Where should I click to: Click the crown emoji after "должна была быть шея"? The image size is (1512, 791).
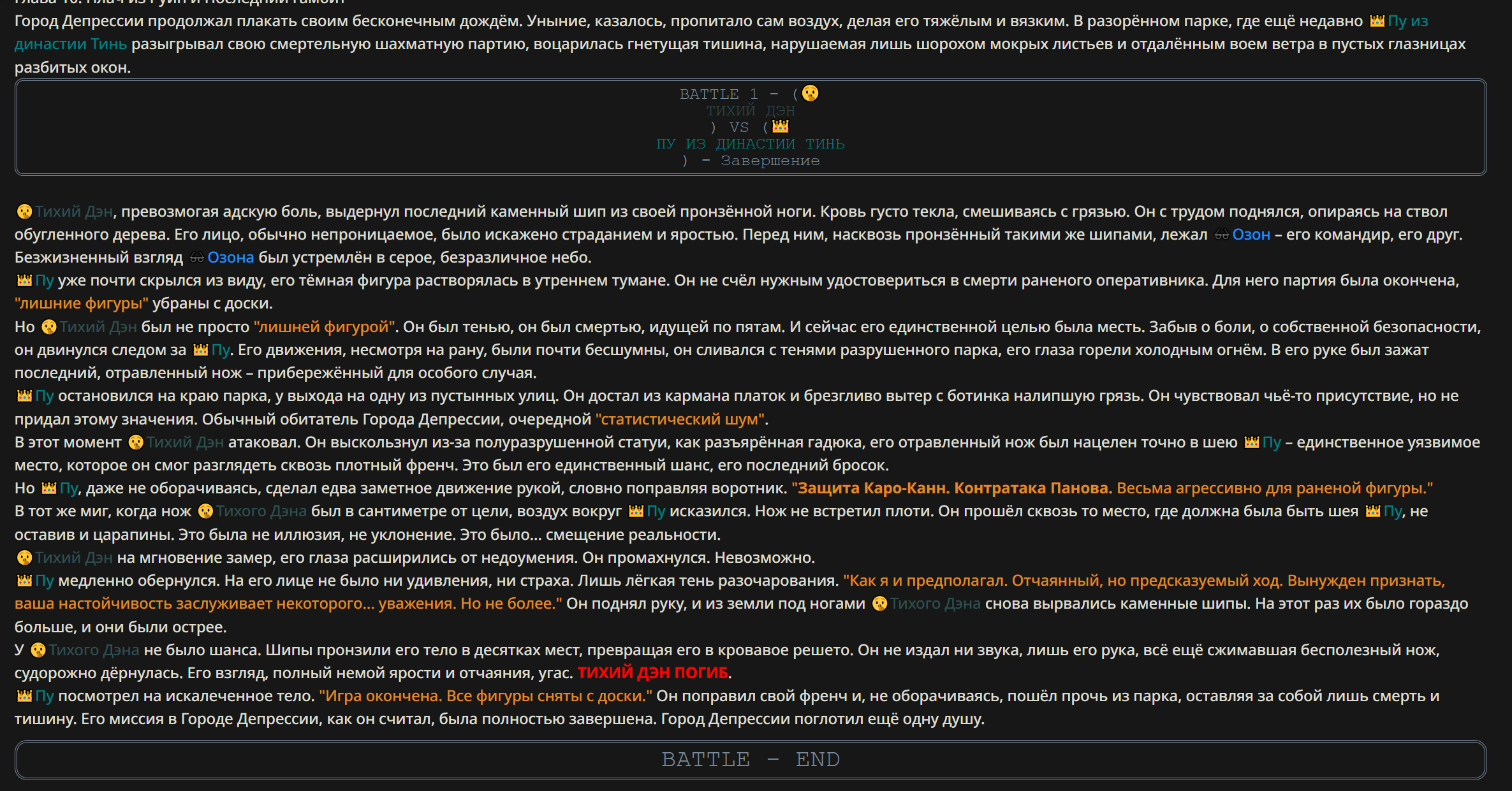[x=1373, y=511]
